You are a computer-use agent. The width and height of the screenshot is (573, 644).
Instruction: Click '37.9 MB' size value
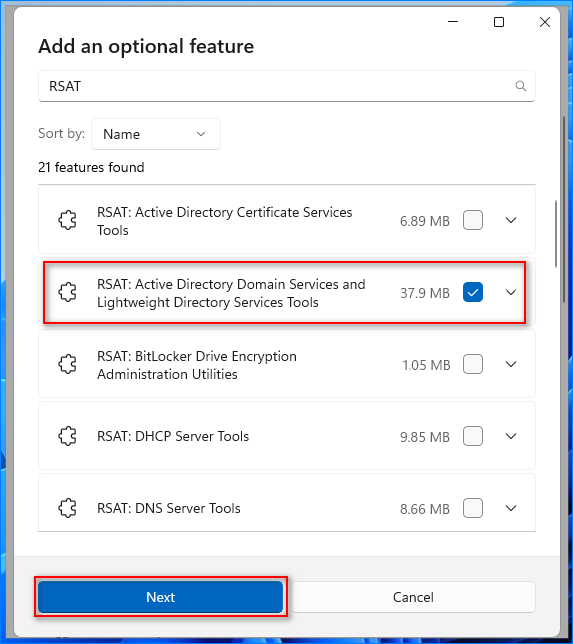click(425, 293)
